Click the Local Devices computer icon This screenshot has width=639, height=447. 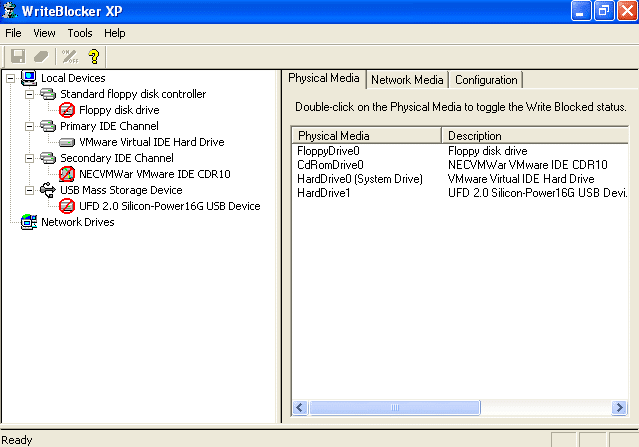(x=29, y=78)
